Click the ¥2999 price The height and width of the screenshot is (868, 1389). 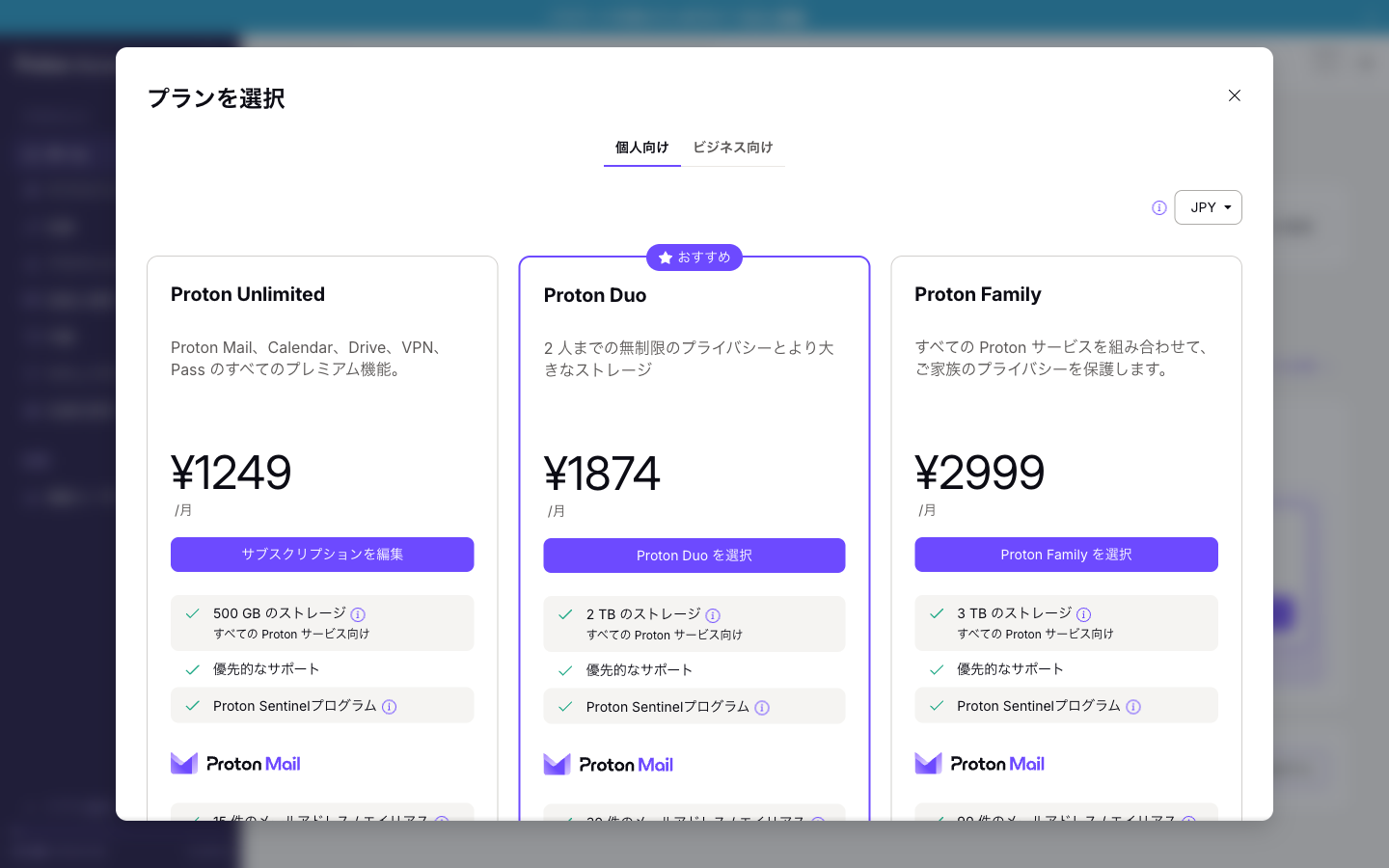click(980, 473)
